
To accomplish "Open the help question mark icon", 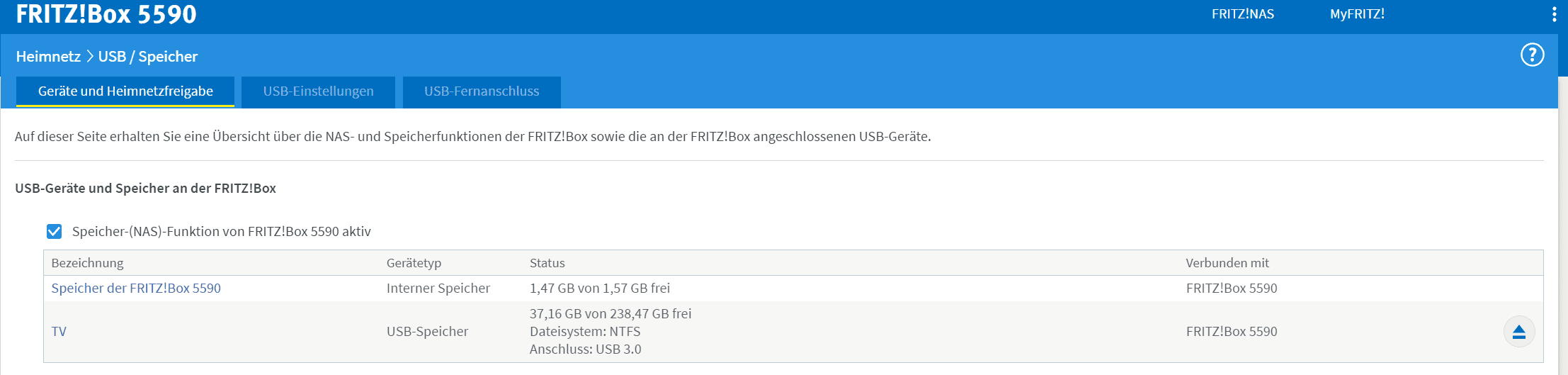I will click(1533, 55).
